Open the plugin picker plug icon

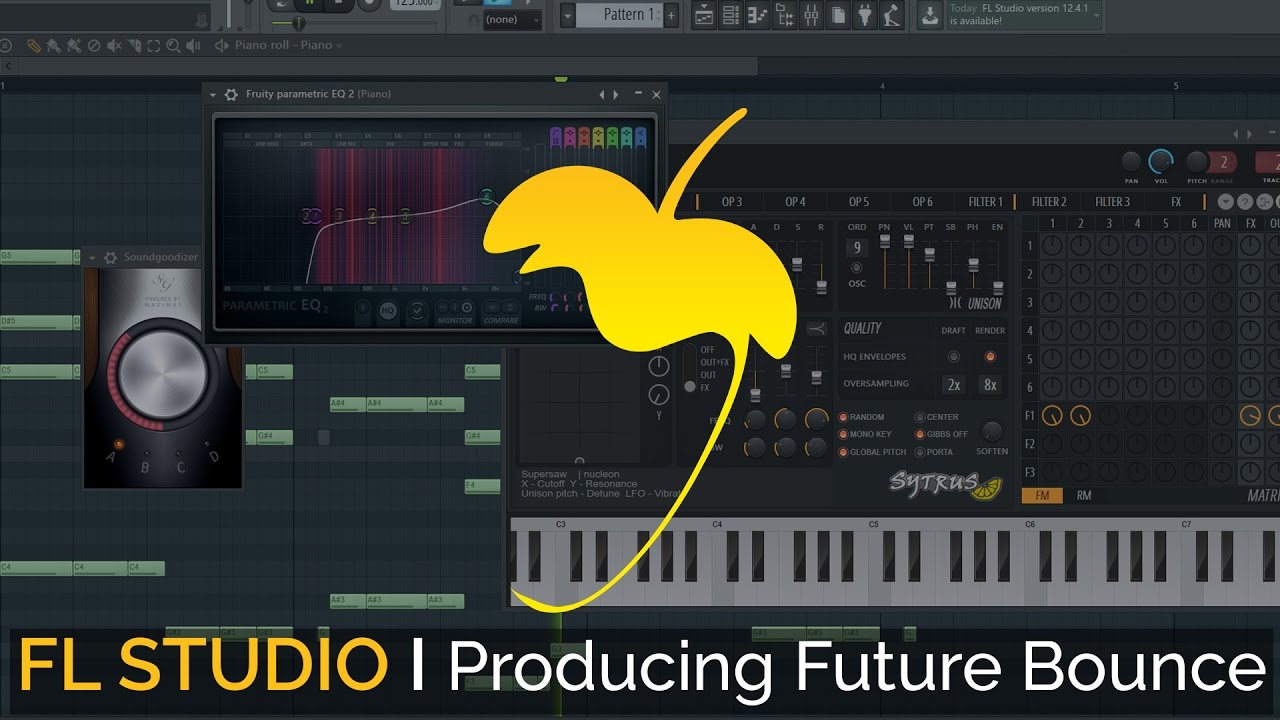(866, 15)
